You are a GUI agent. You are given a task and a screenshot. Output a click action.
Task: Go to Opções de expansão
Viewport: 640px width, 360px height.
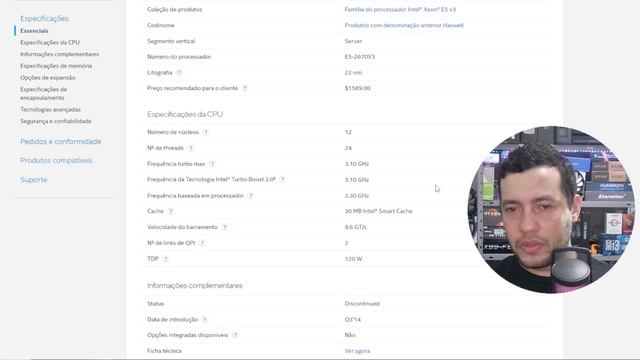[x=48, y=78]
